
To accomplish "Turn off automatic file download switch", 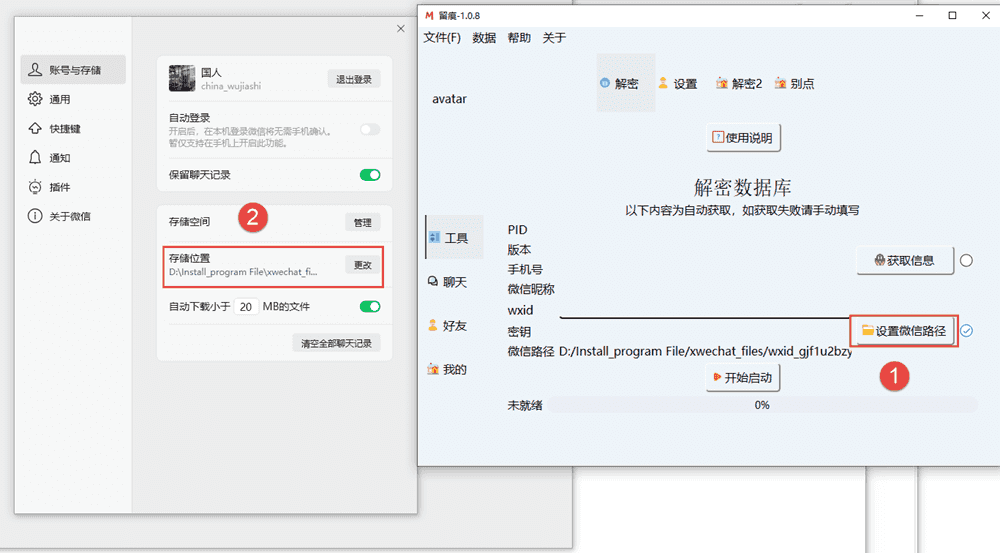I will coord(370,306).
